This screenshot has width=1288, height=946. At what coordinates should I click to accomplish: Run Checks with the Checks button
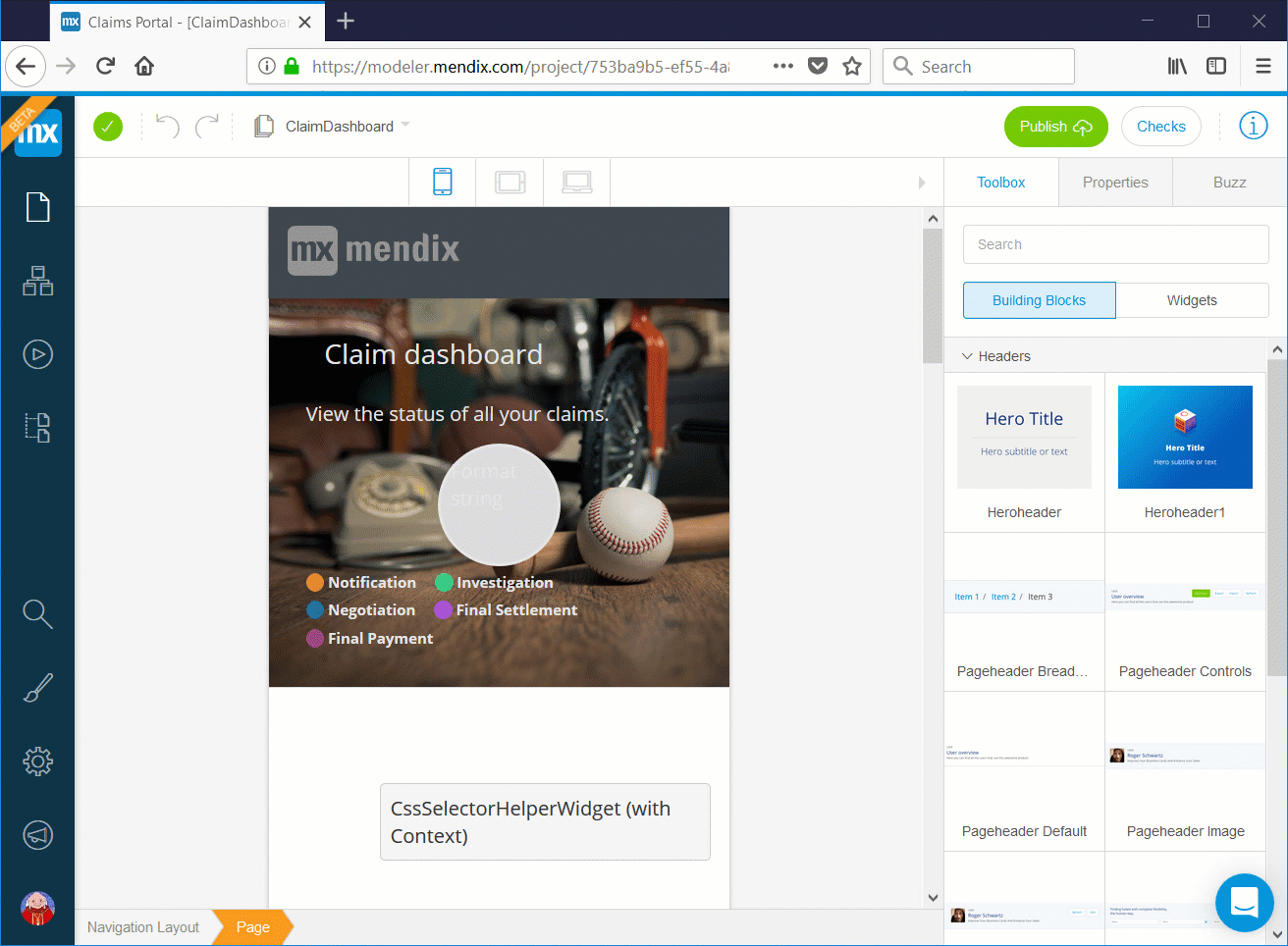tap(1160, 126)
